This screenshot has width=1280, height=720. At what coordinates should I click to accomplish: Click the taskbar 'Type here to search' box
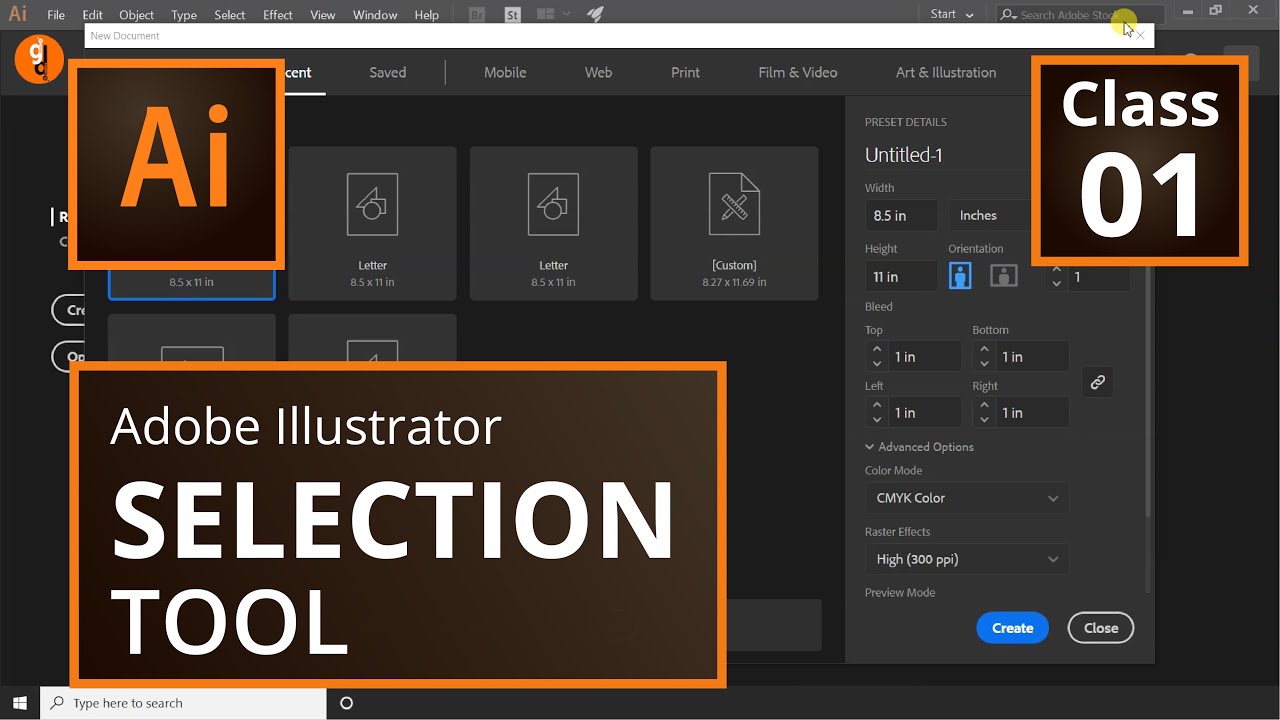183,703
